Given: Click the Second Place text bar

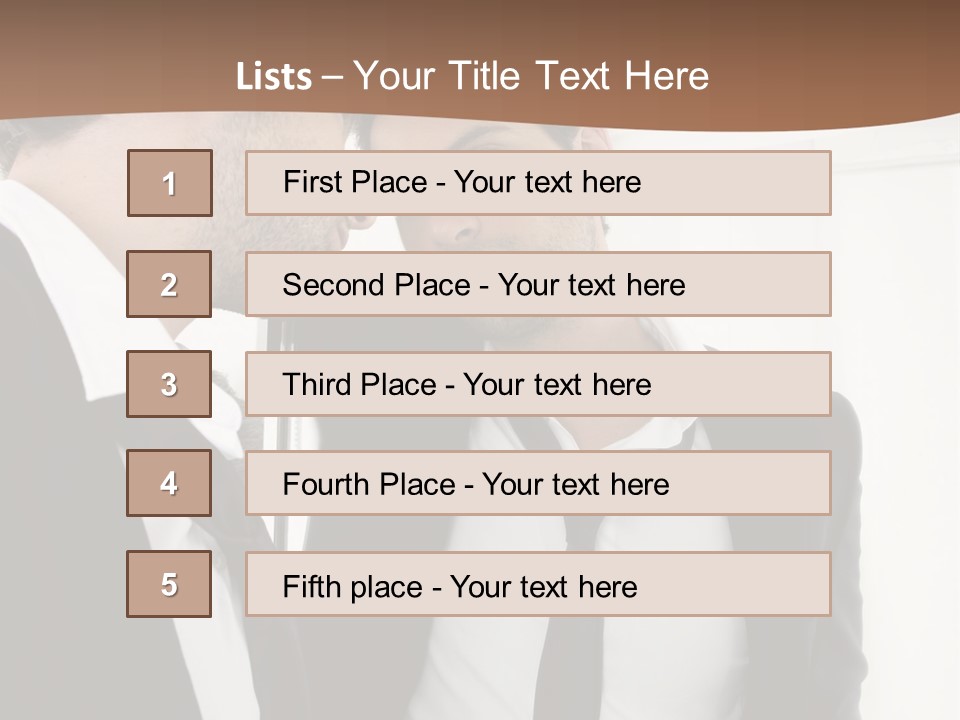Looking at the screenshot, I should pos(538,284).
